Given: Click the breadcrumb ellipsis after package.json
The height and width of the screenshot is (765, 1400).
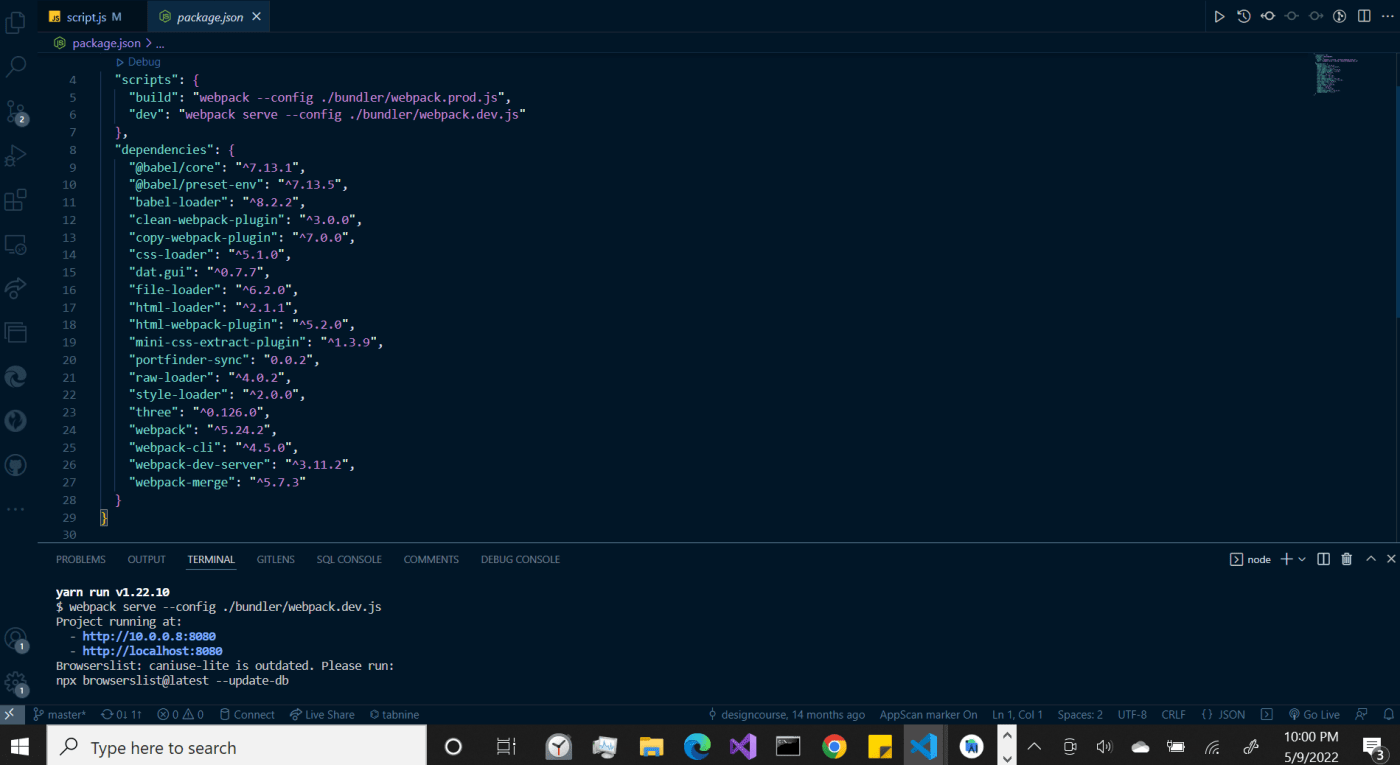Looking at the screenshot, I should tap(160, 43).
